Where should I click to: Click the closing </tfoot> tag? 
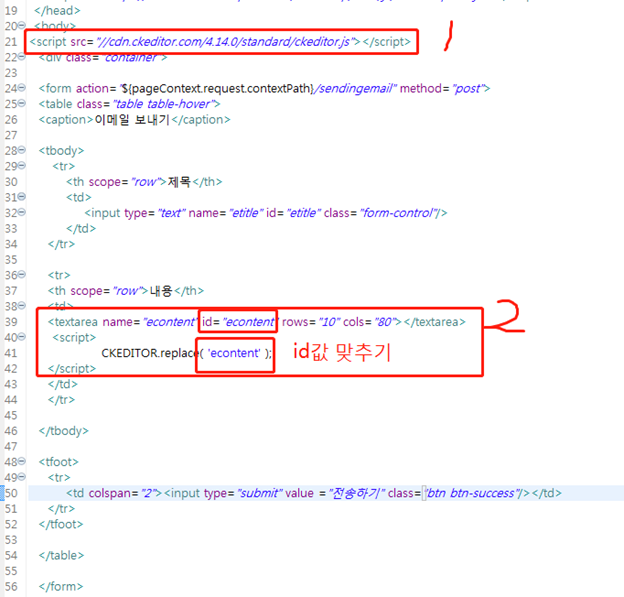coord(61,525)
